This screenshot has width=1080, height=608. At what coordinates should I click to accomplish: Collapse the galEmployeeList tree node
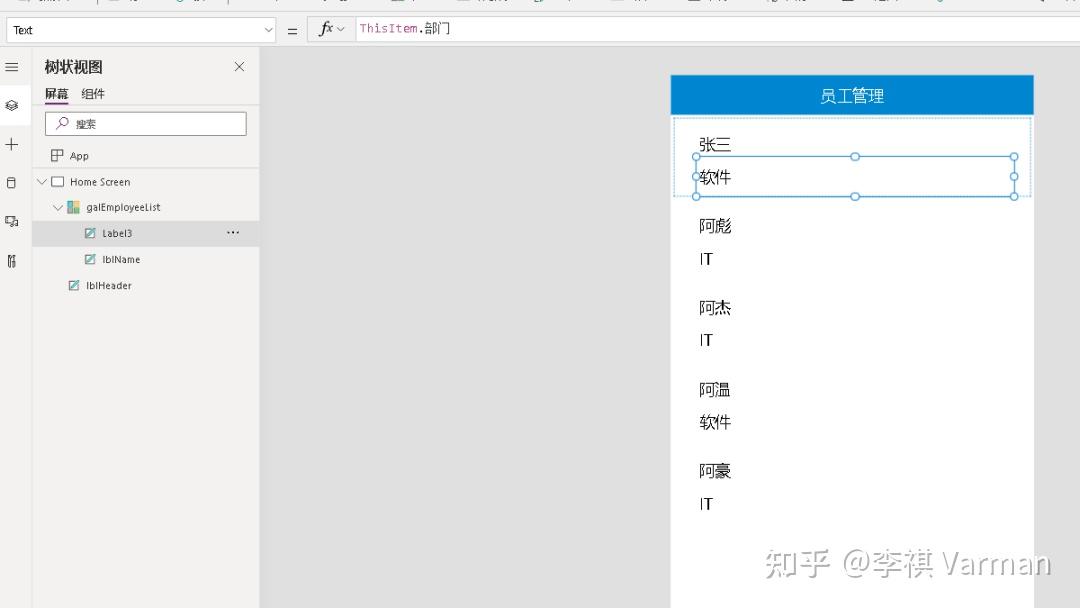tap(58, 207)
